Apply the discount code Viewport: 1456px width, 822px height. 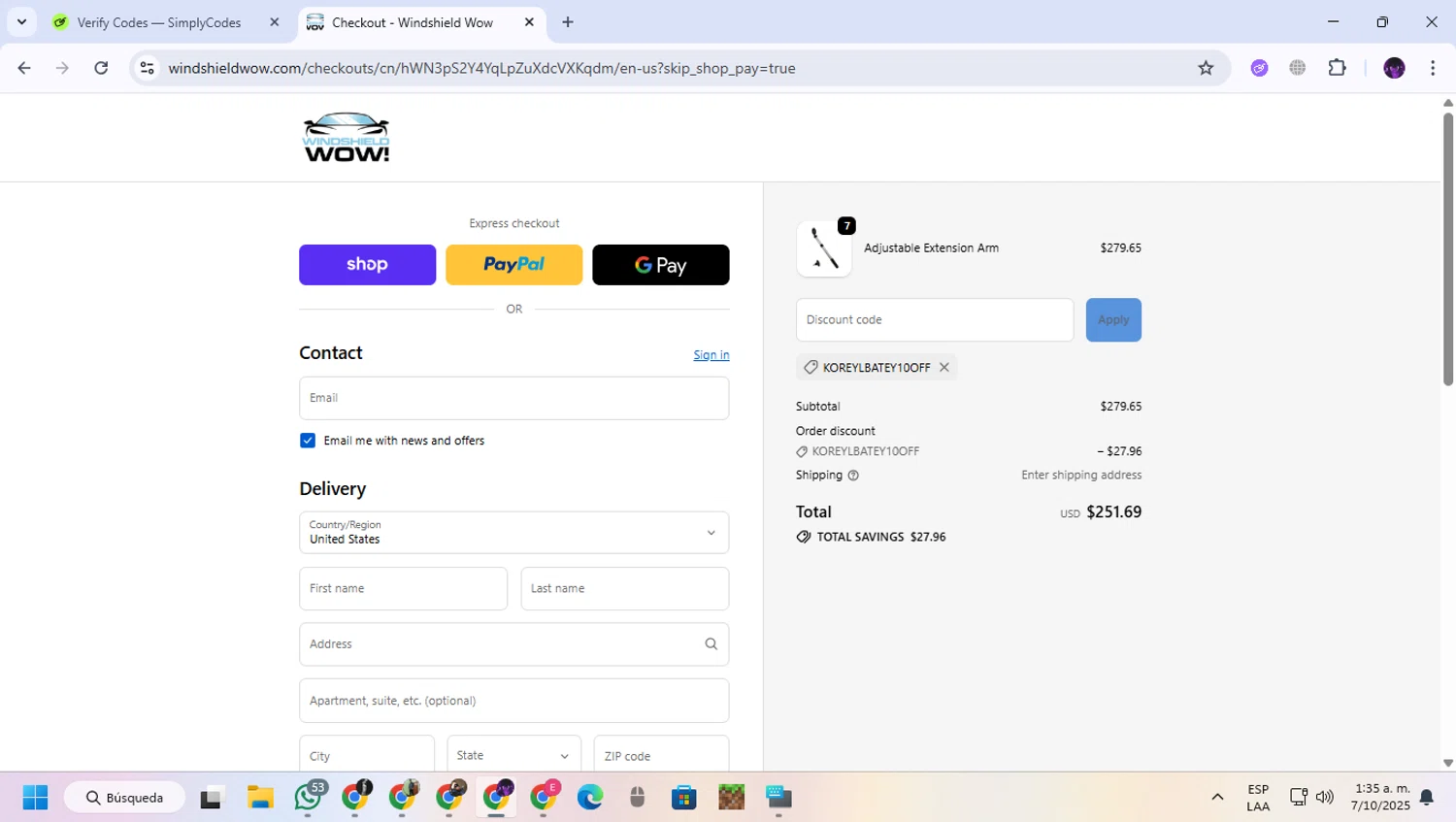click(1113, 320)
